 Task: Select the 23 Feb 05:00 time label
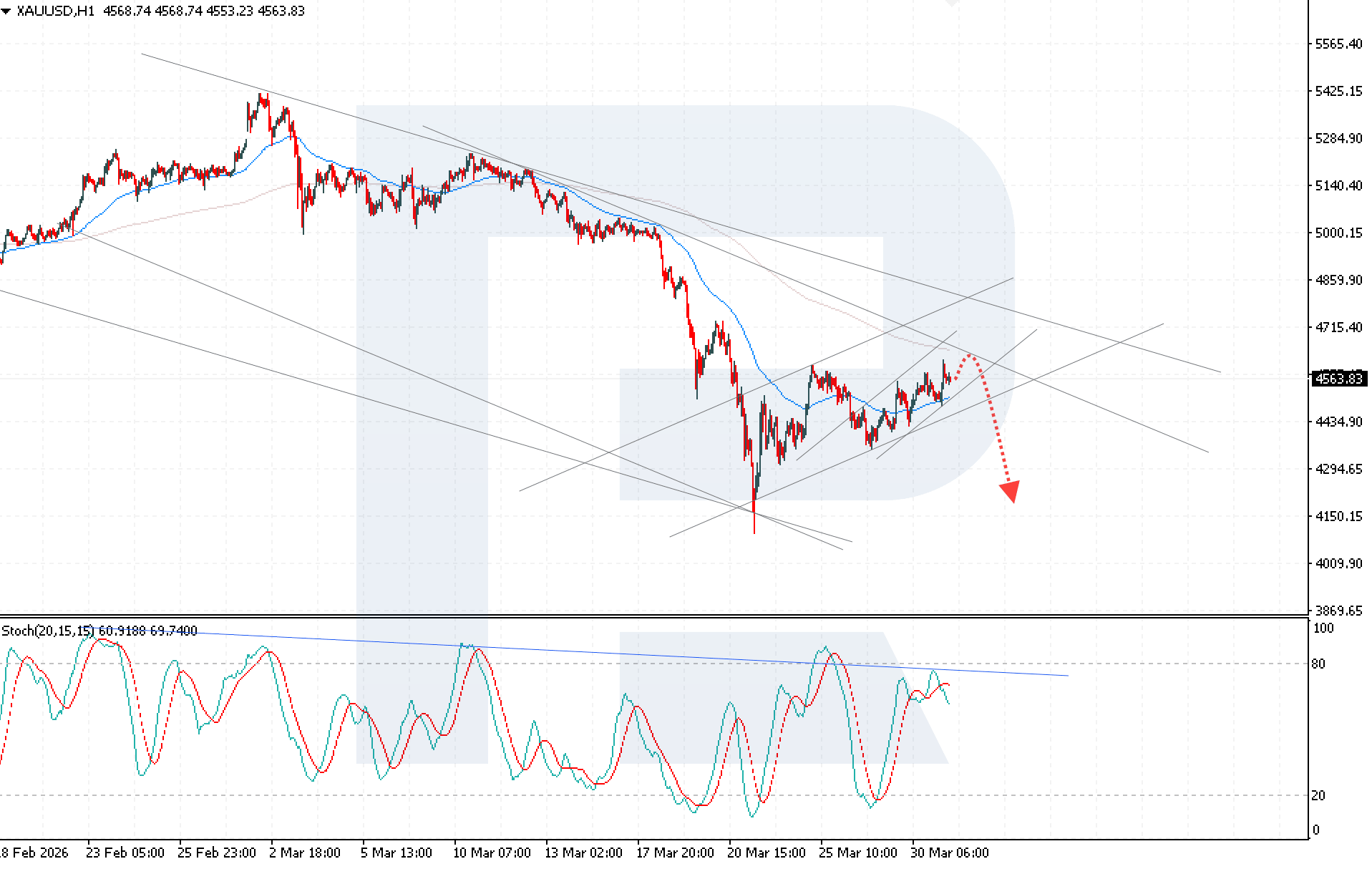click(x=125, y=853)
